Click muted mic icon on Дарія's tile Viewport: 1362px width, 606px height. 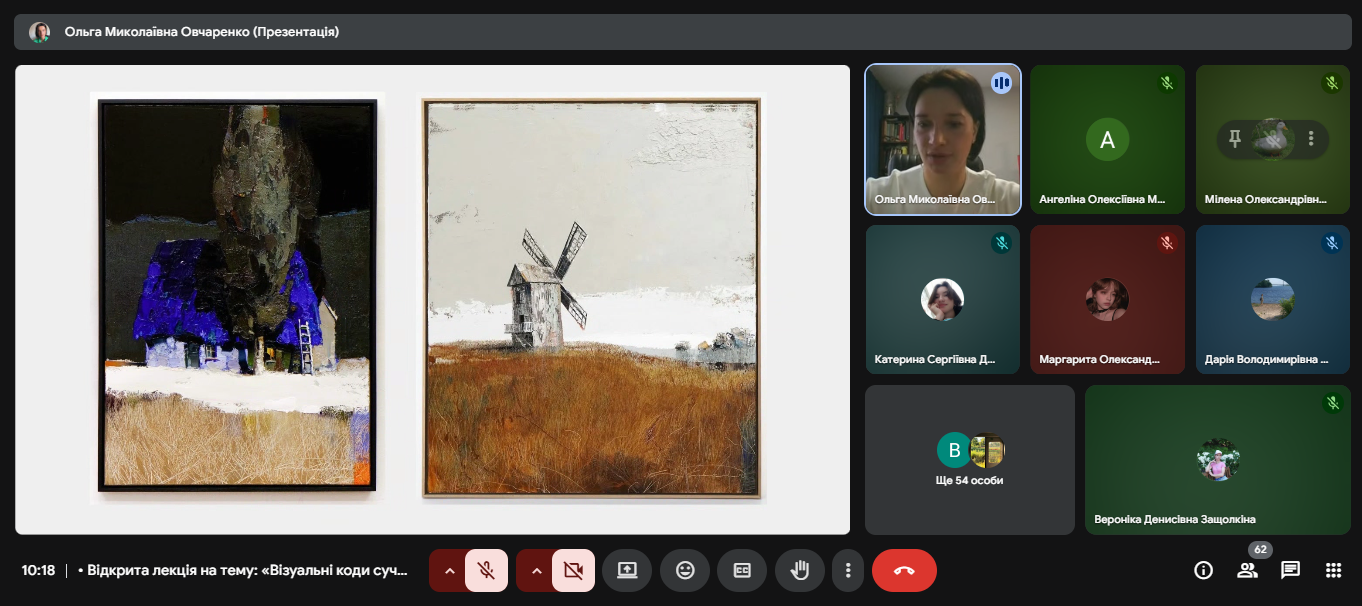(1332, 243)
